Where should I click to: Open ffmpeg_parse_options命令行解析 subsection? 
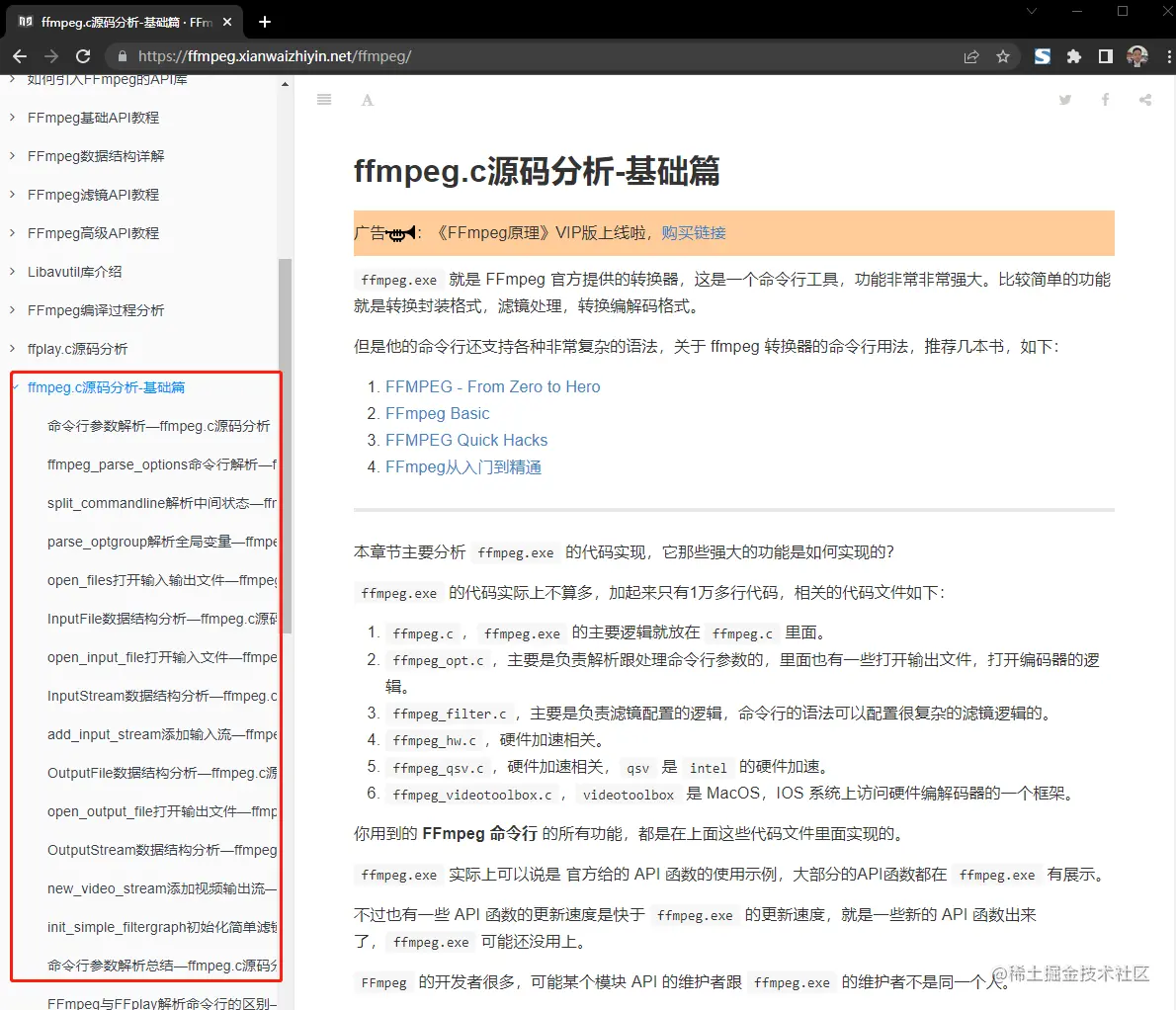click(x=161, y=464)
